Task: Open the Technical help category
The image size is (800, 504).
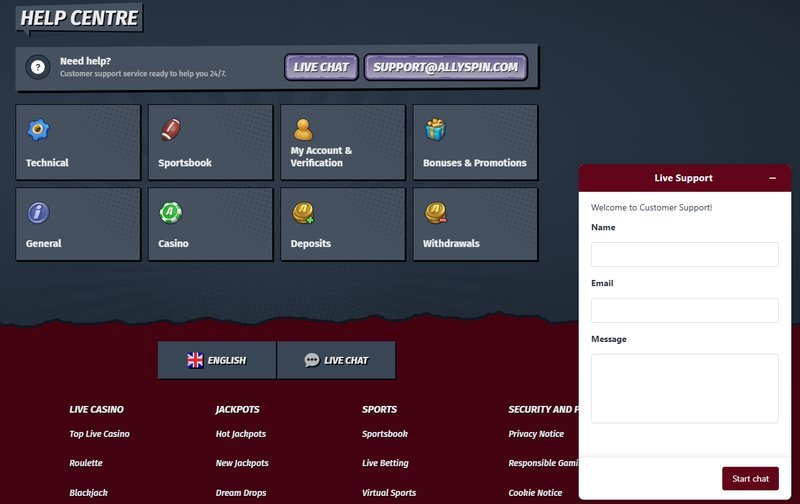Action: (x=78, y=142)
